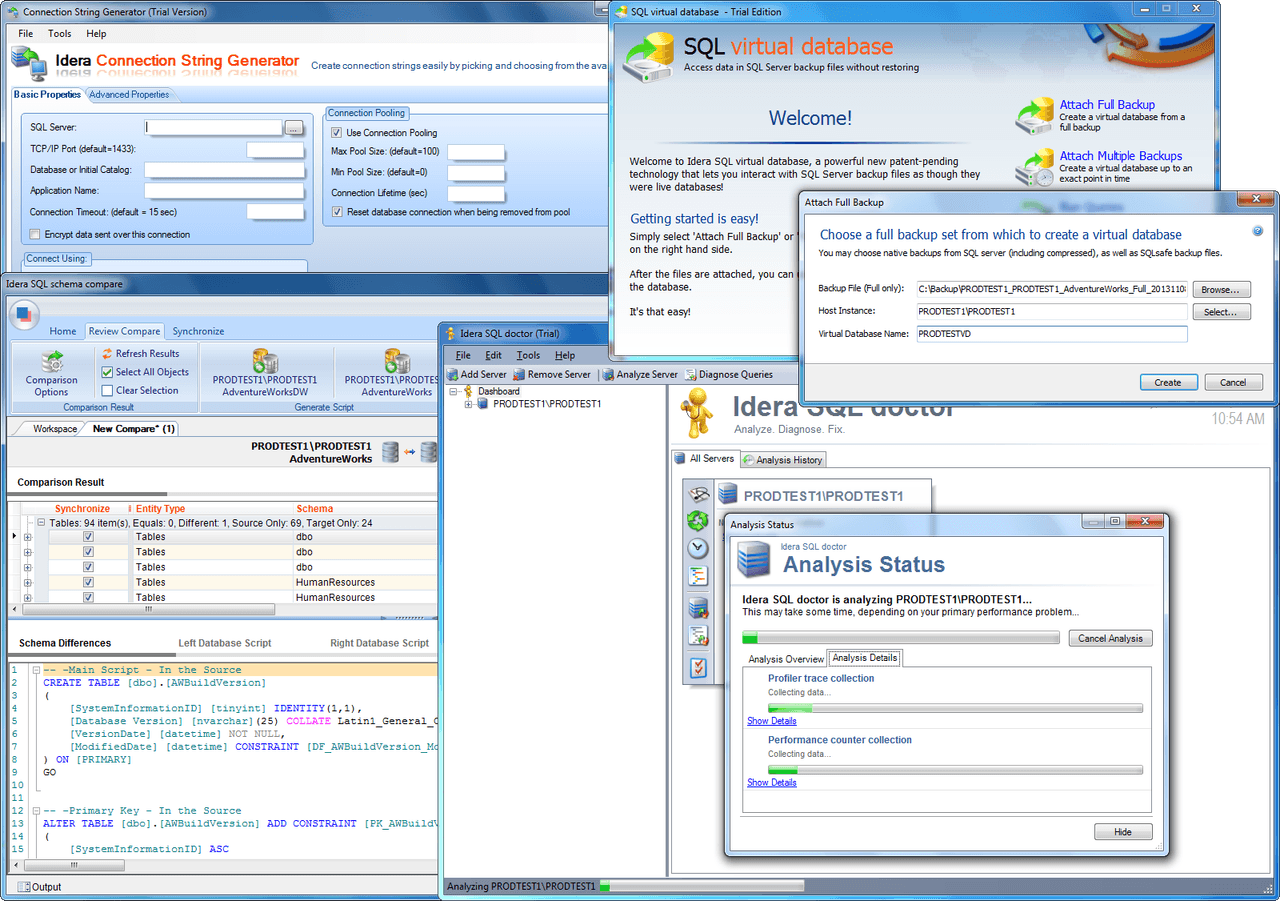This screenshot has width=1280, height=901.
Task: Click Analyze Server in SQL doctor toolbar
Action: 641,374
